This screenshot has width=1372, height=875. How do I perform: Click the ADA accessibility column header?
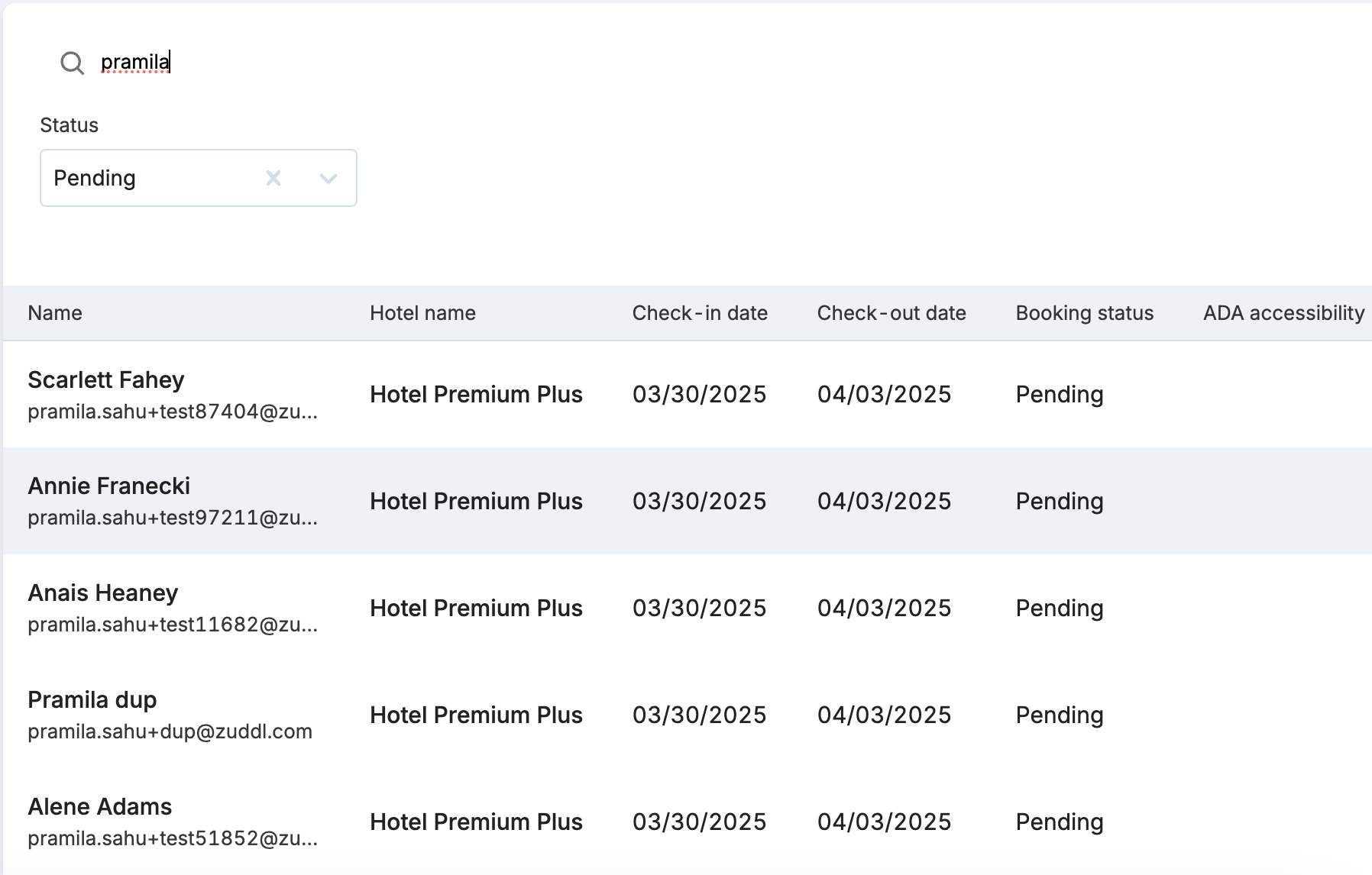tap(1283, 313)
